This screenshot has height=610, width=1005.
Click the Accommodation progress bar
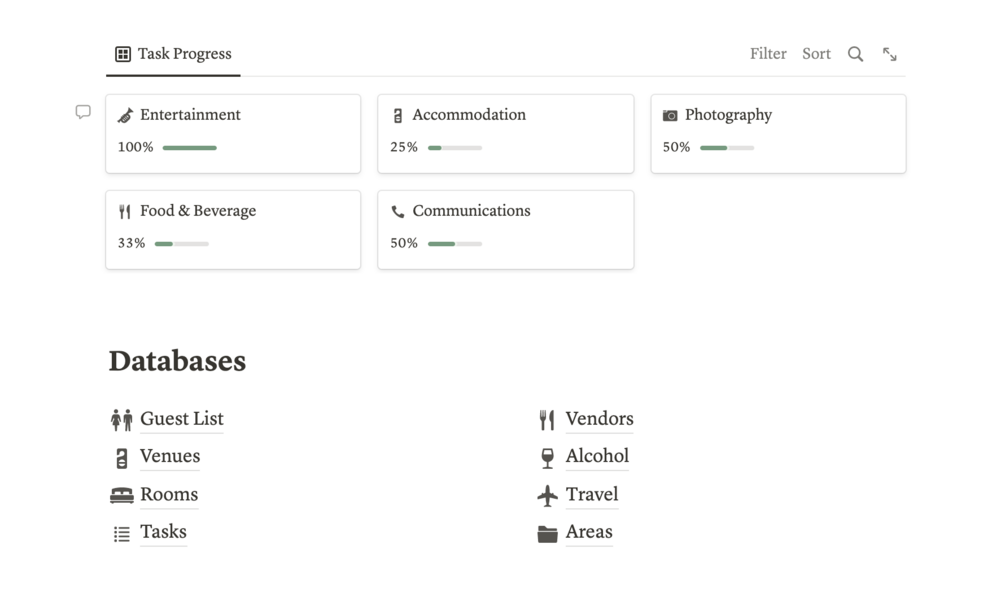point(454,148)
